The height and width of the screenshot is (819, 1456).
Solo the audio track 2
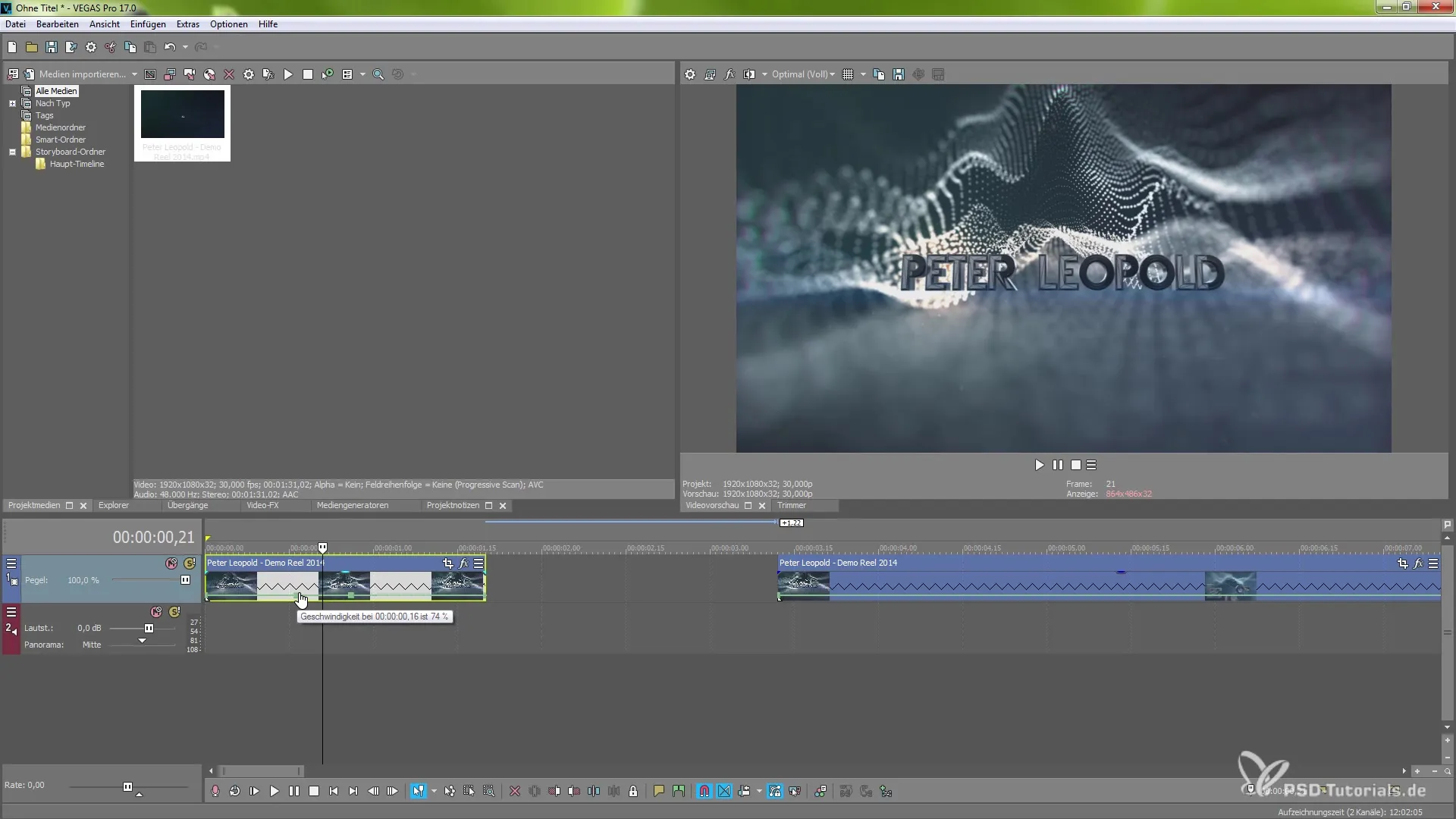click(x=174, y=612)
